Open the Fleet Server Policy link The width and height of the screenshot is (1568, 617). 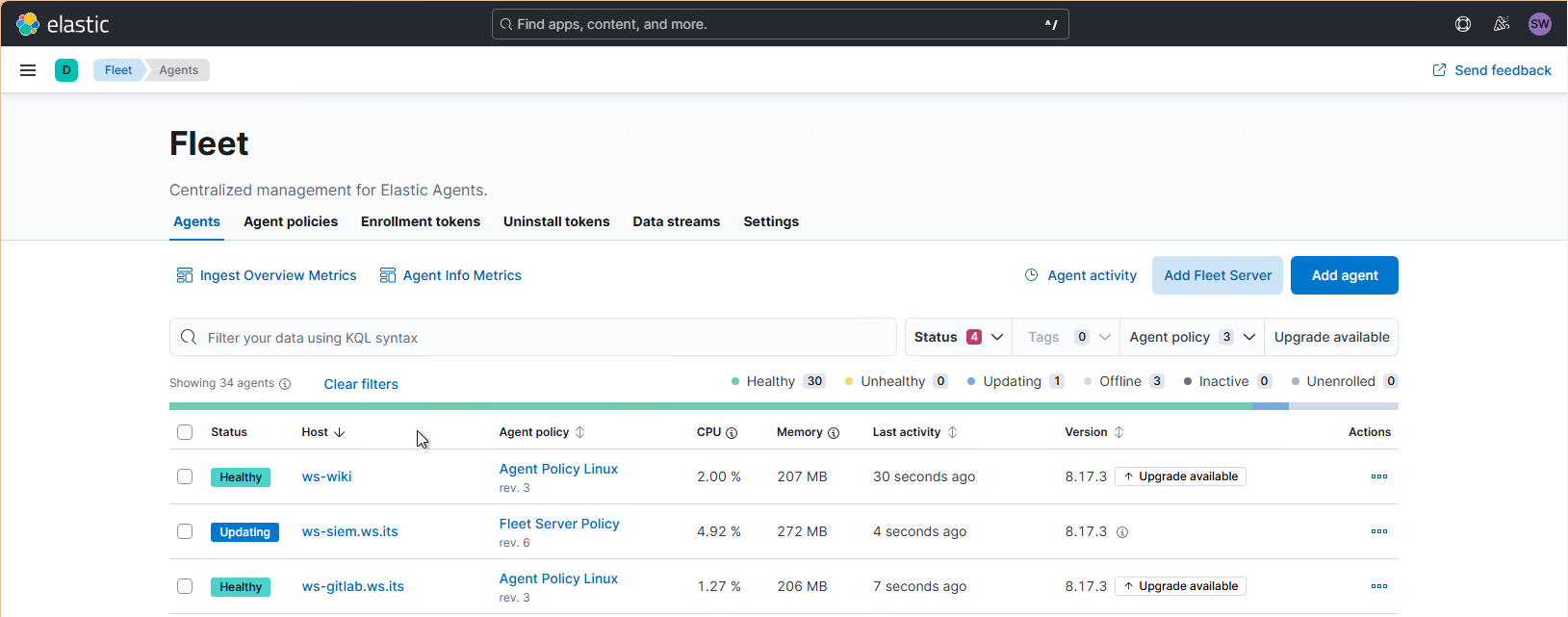click(x=559, y=524)
